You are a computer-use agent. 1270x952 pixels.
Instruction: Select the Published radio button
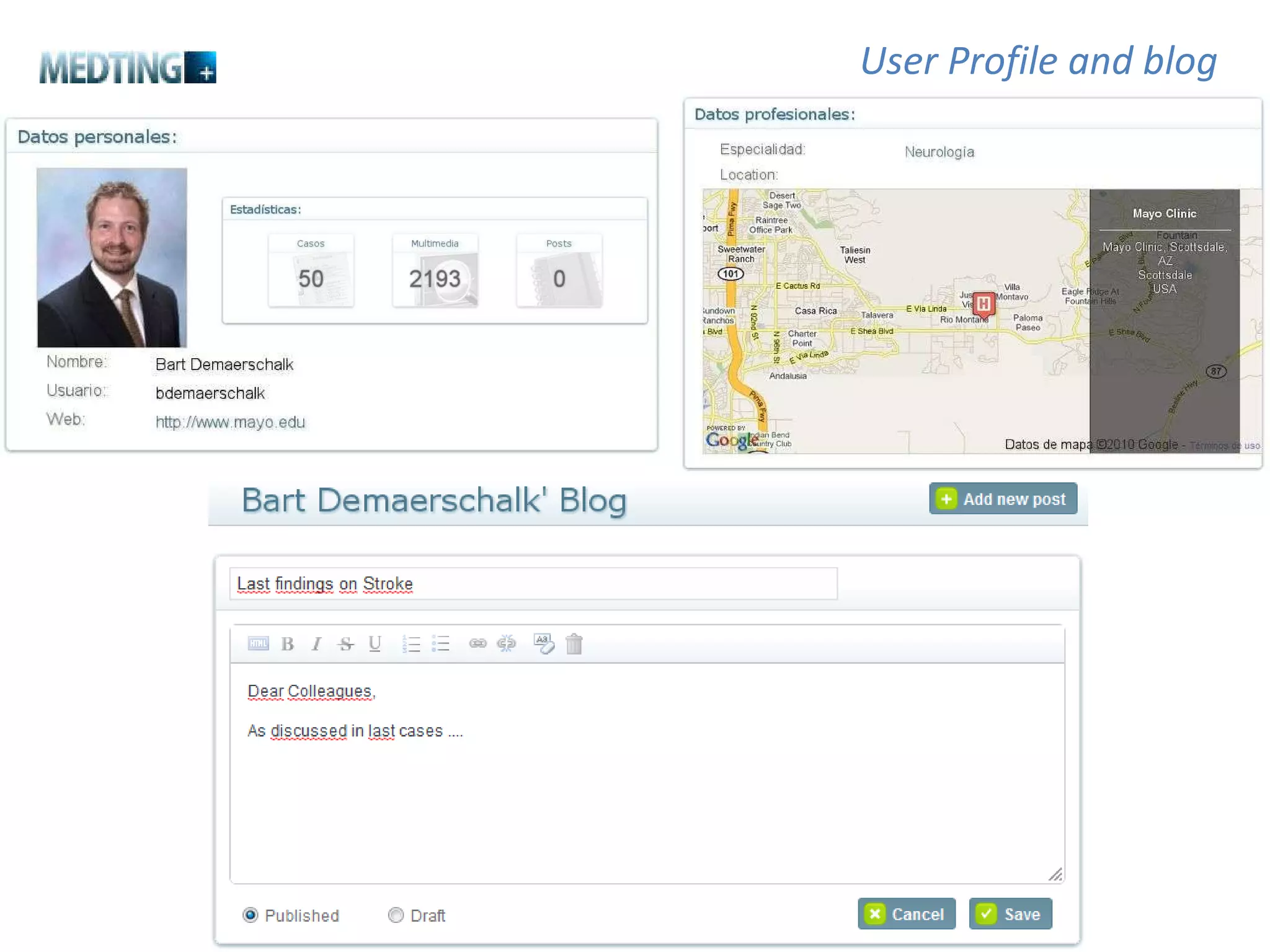point(251,915)
